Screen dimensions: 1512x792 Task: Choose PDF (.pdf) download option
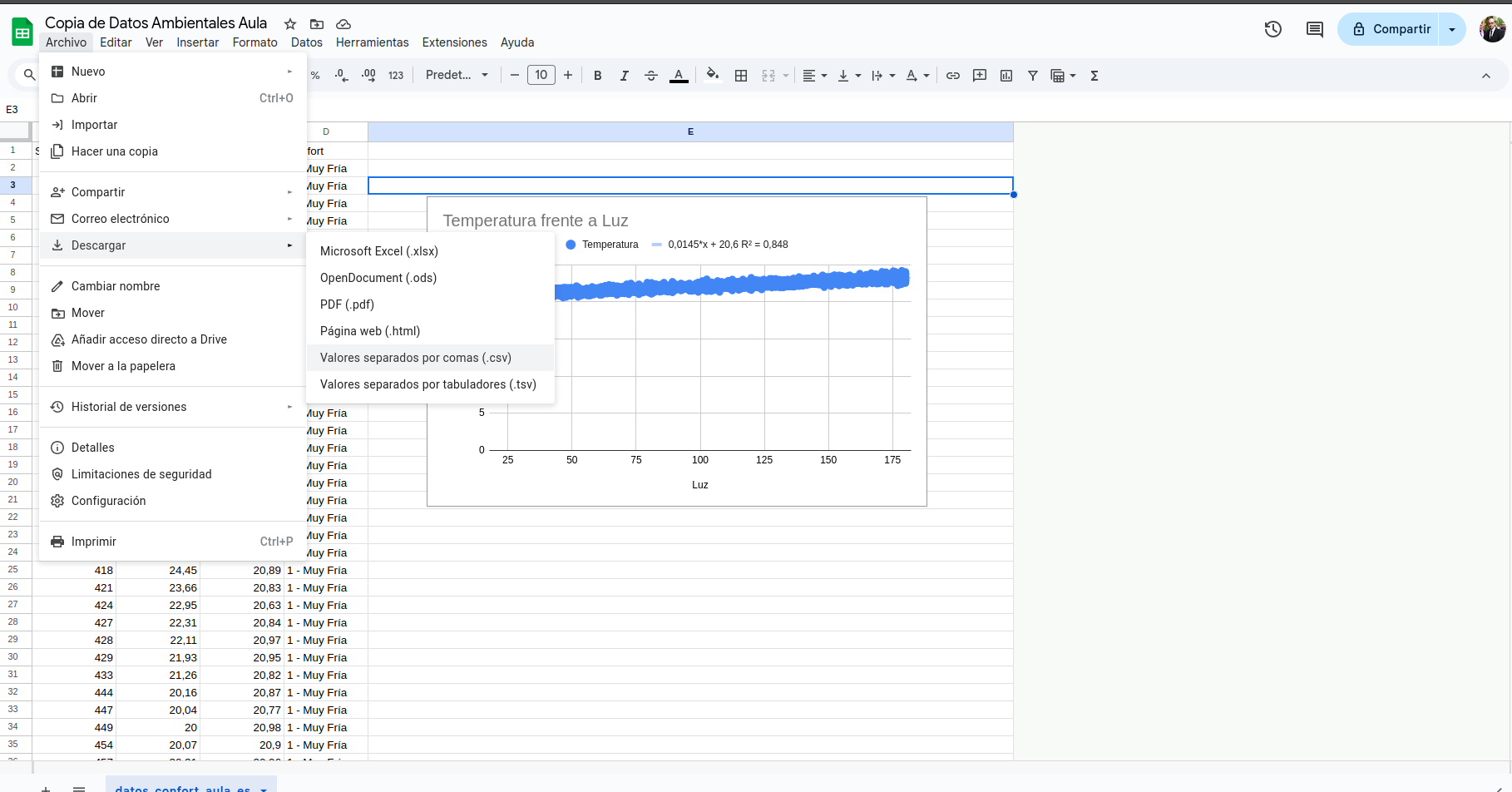347,304
